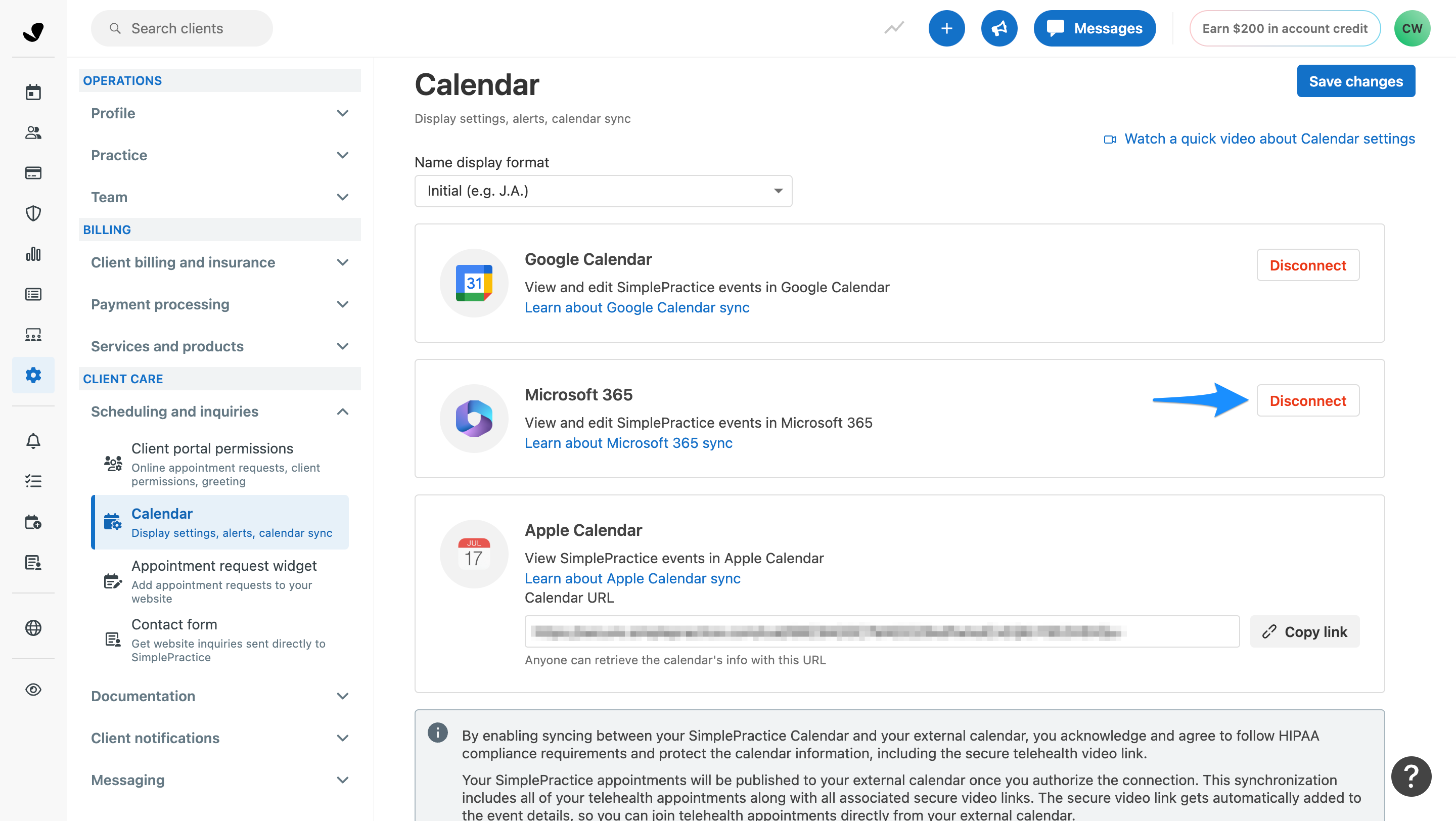1456x821 pixels.
Task: Expand the Messaging section
Action: 219,780
